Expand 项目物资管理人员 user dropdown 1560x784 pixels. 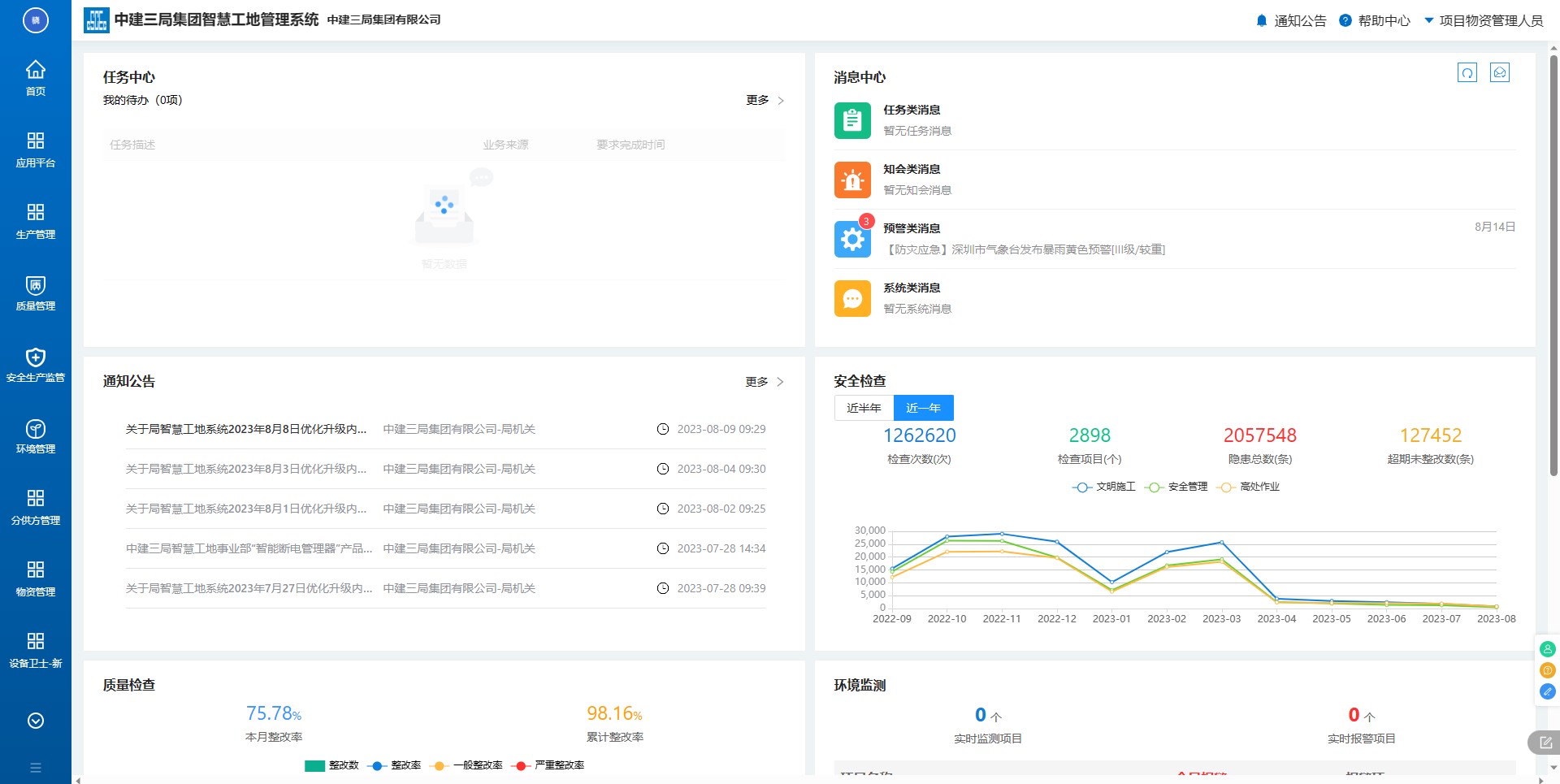tap(1484, 20)
